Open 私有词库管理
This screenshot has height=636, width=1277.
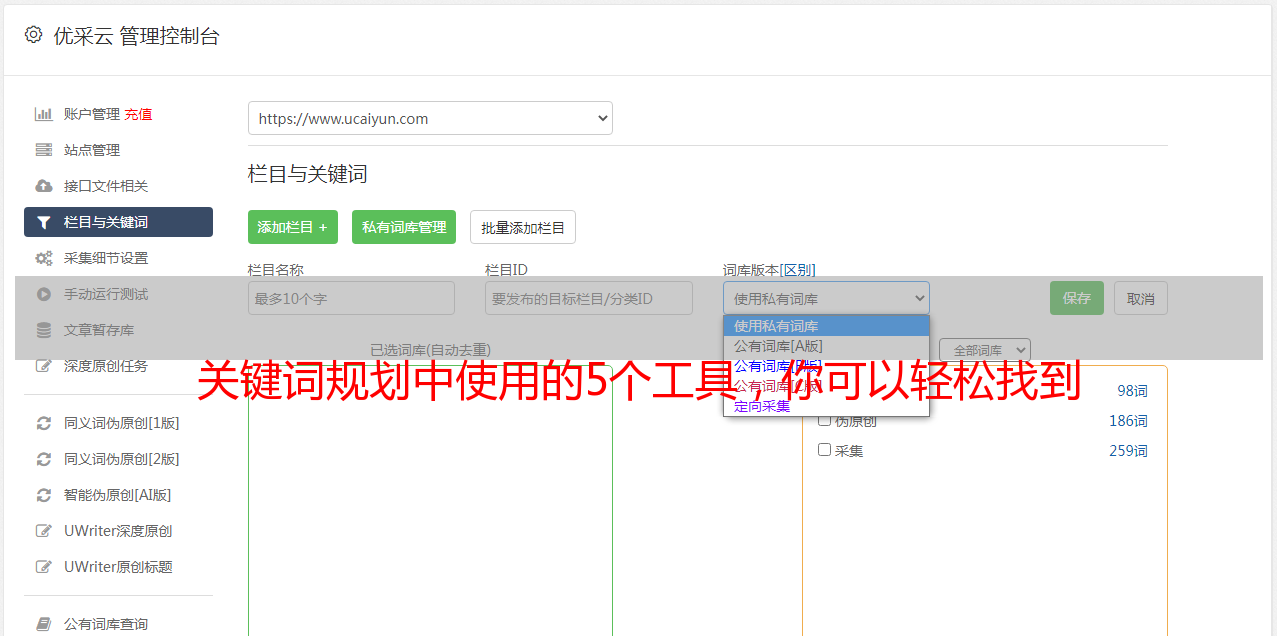coord(404,227)
